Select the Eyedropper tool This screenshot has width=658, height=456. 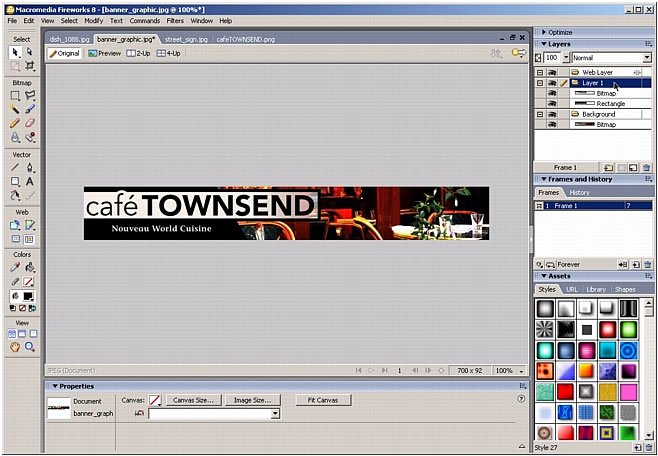point(15,267)
